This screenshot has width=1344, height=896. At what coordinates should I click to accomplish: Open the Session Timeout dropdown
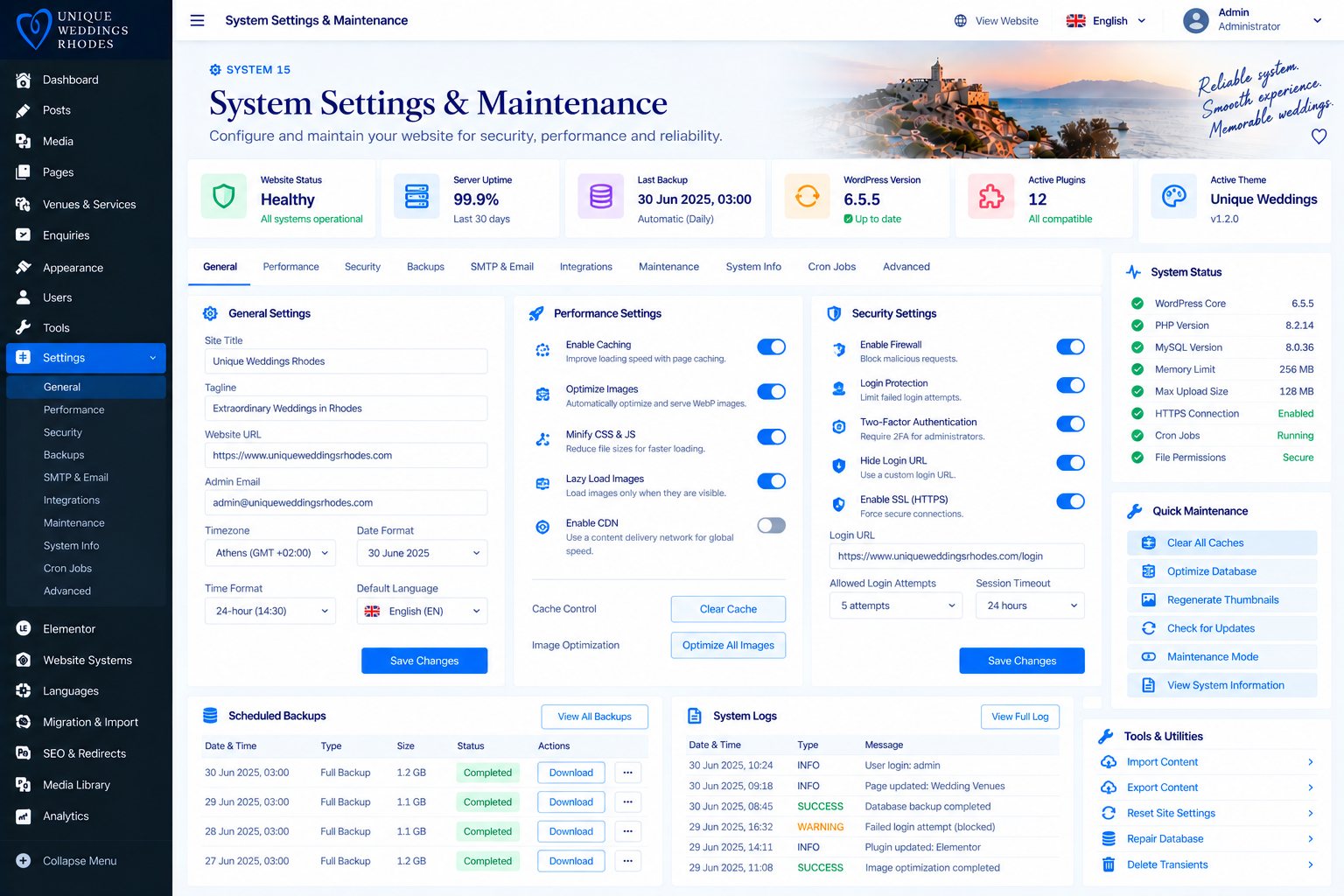(1030, 605)
